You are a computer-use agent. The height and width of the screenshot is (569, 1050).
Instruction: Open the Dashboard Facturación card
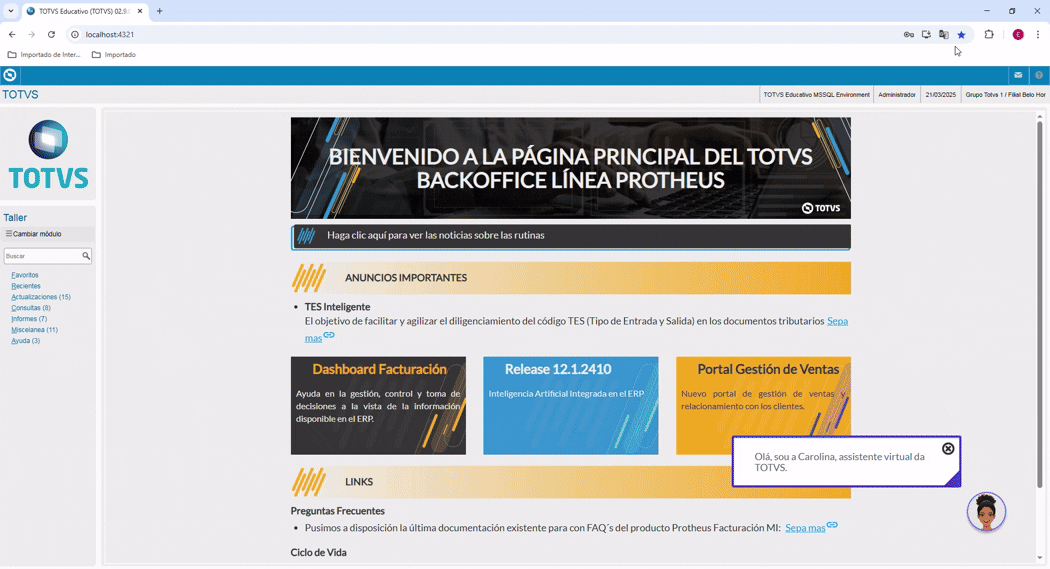pos(378,406)
